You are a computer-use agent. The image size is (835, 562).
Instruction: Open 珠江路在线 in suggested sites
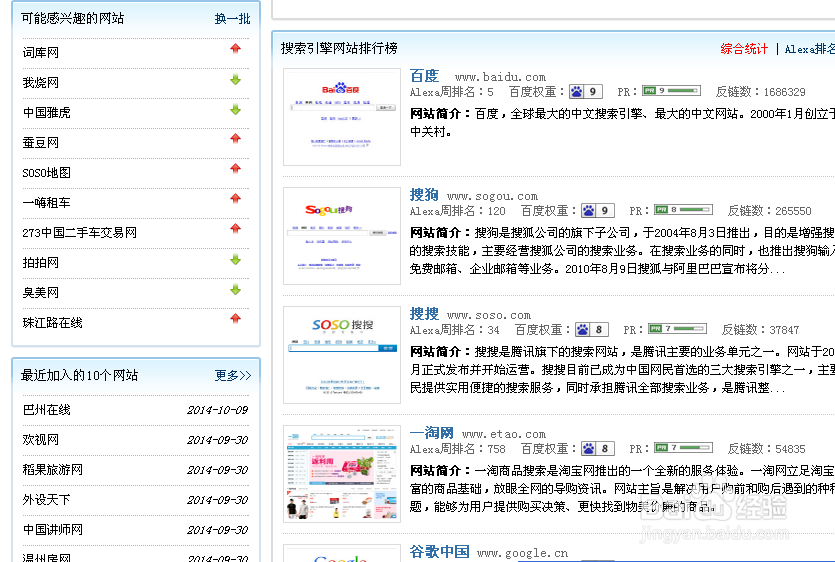52,323
